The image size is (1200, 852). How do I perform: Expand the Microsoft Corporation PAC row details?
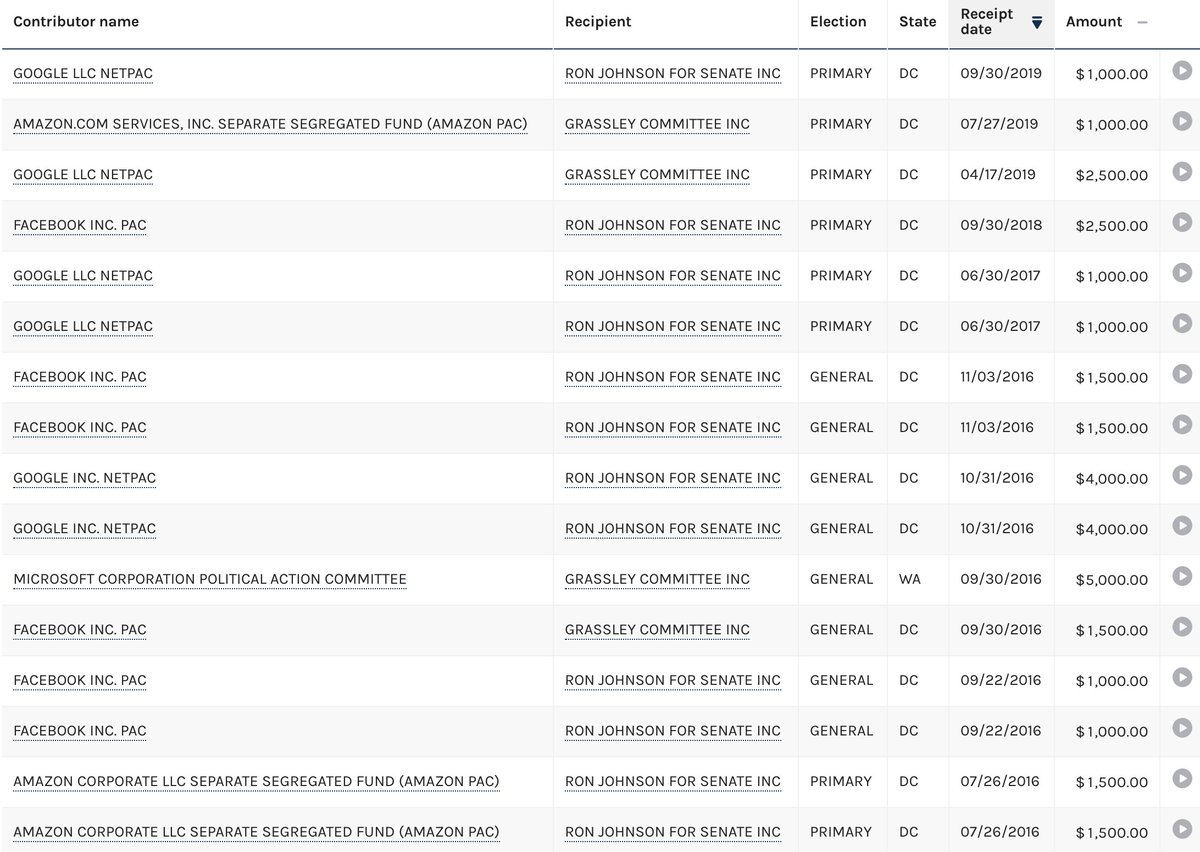coord(1182,576)
